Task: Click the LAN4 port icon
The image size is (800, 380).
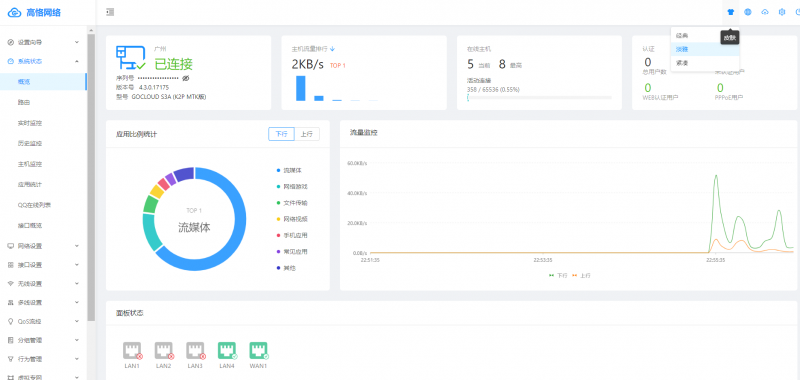Action: pyautogui.click(x=227, y=351)
